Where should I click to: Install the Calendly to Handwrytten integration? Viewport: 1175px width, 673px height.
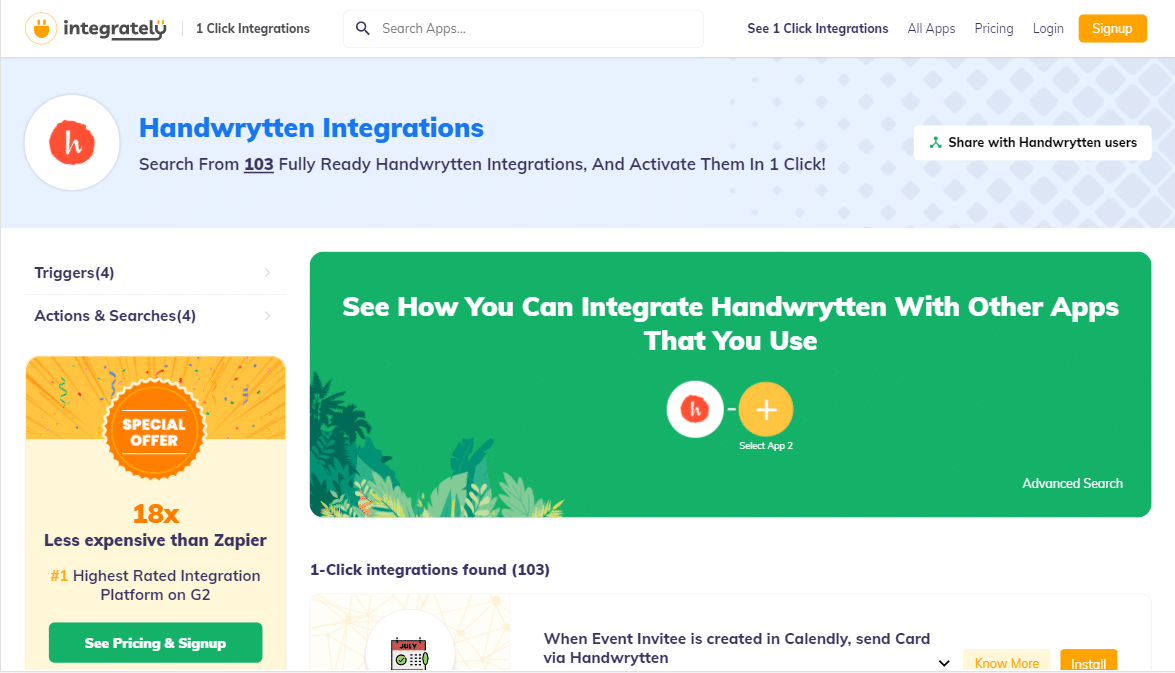tap(1088, 662)
